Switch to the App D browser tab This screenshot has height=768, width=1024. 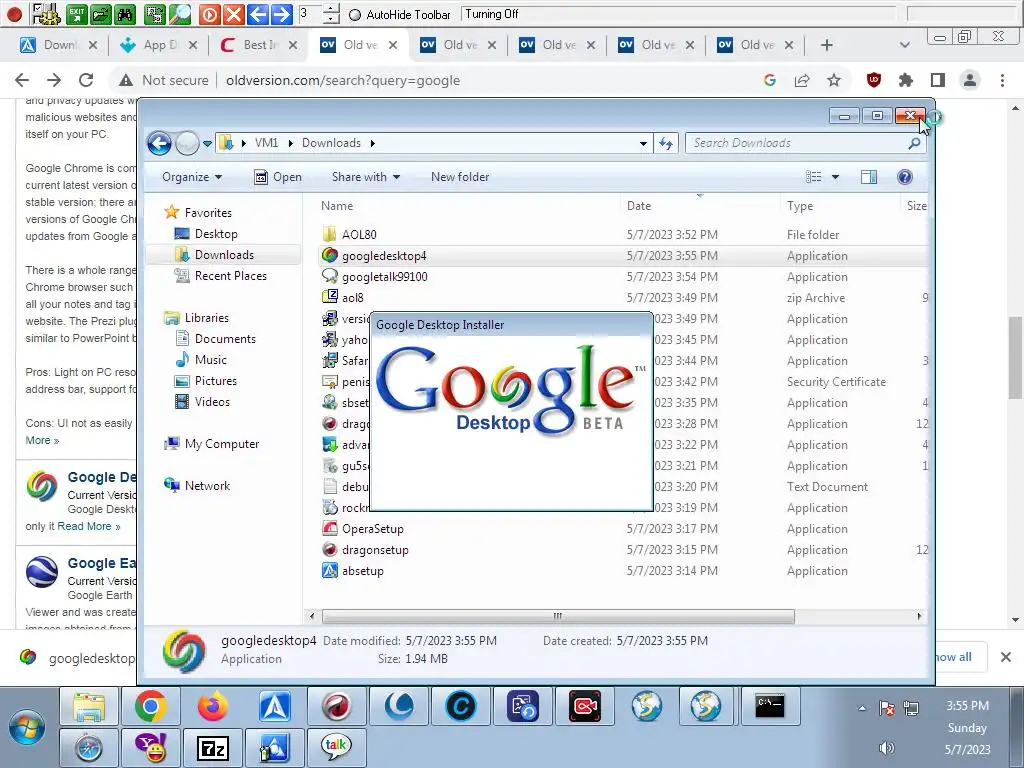point(157,45)
